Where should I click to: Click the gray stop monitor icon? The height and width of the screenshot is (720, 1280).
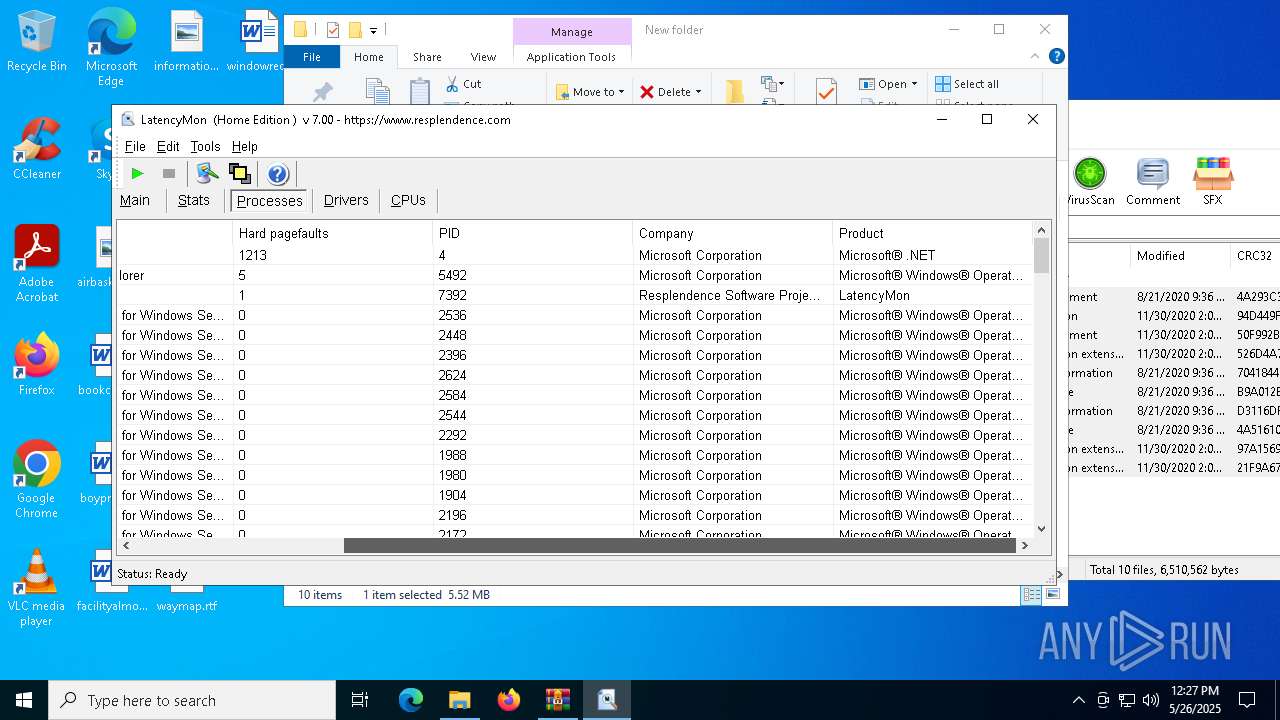169,174
